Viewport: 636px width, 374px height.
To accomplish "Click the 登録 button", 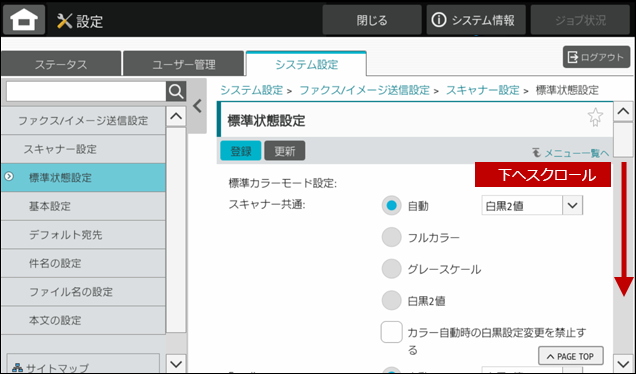I will coord(241,151).
